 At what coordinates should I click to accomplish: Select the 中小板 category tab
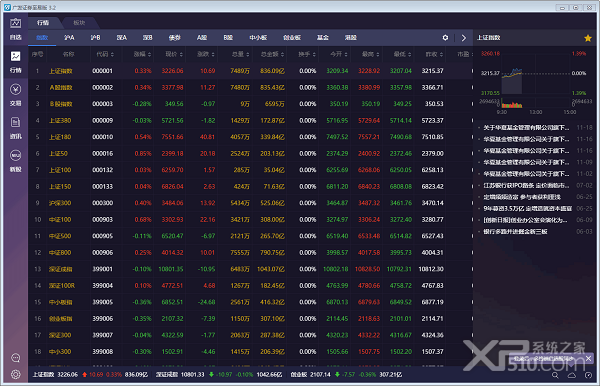(258, 37)
